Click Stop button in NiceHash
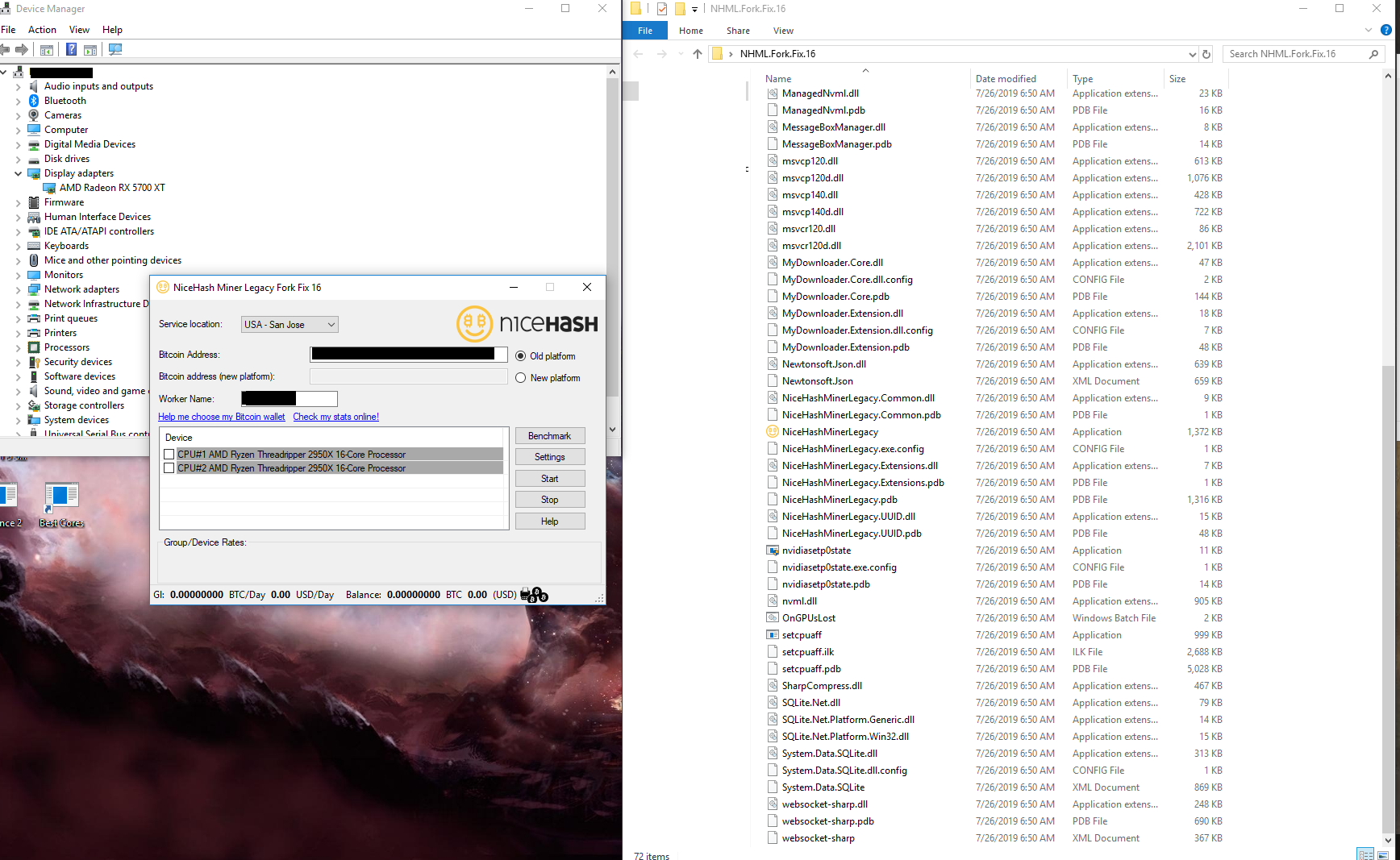 pos(550,500)
